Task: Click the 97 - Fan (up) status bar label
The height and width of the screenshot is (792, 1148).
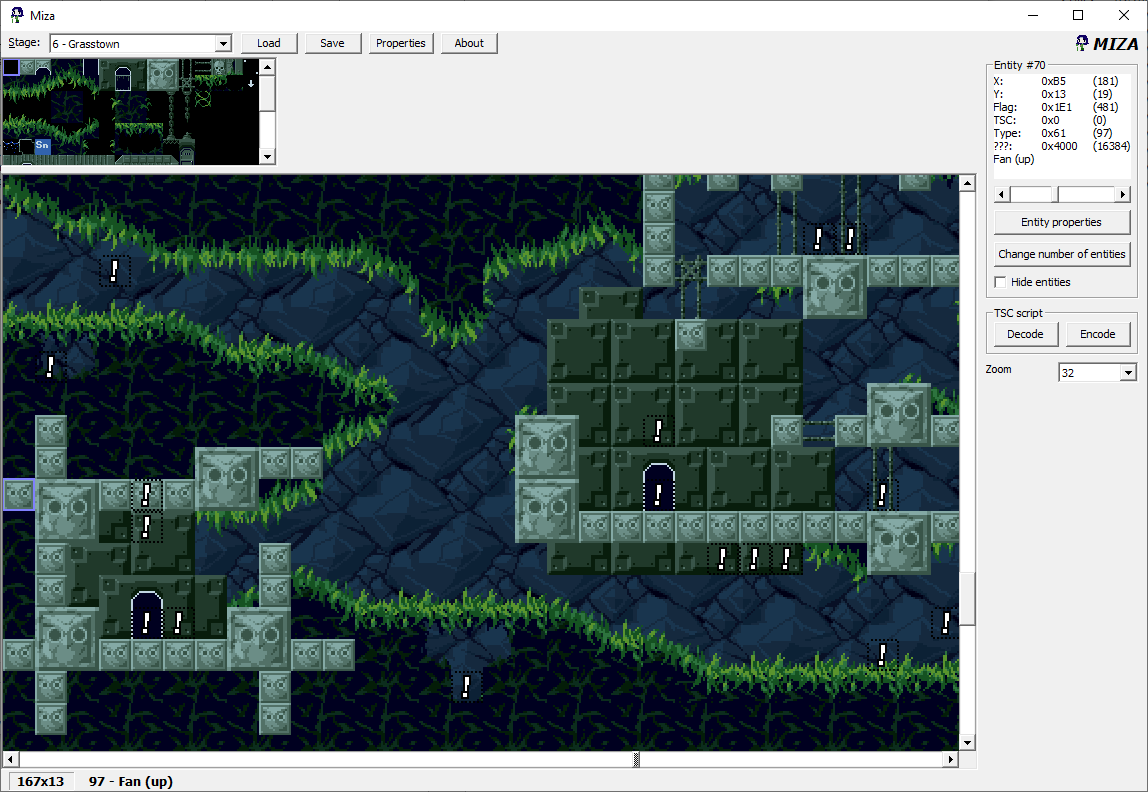Action: click(129, 781)
